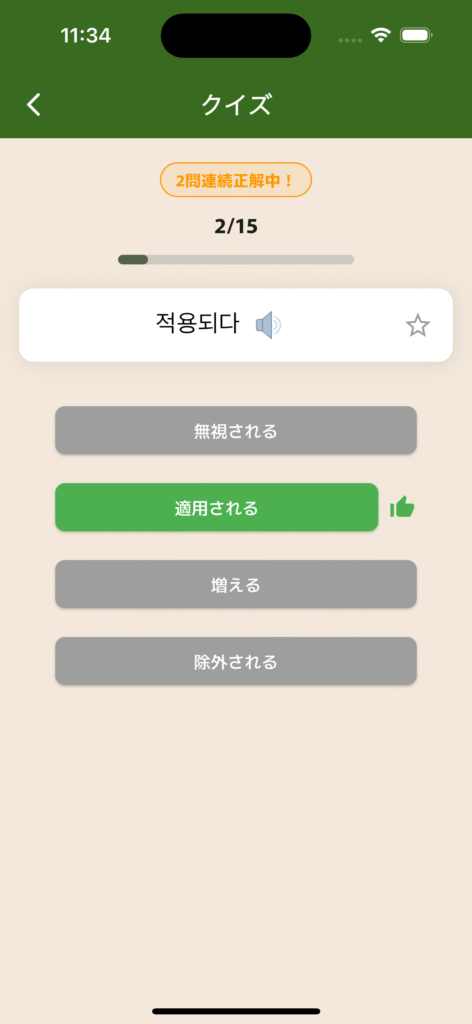Tap the battery indicator icon
Viewport: 472px width, 1024px height.
click(x=417, y=35)
